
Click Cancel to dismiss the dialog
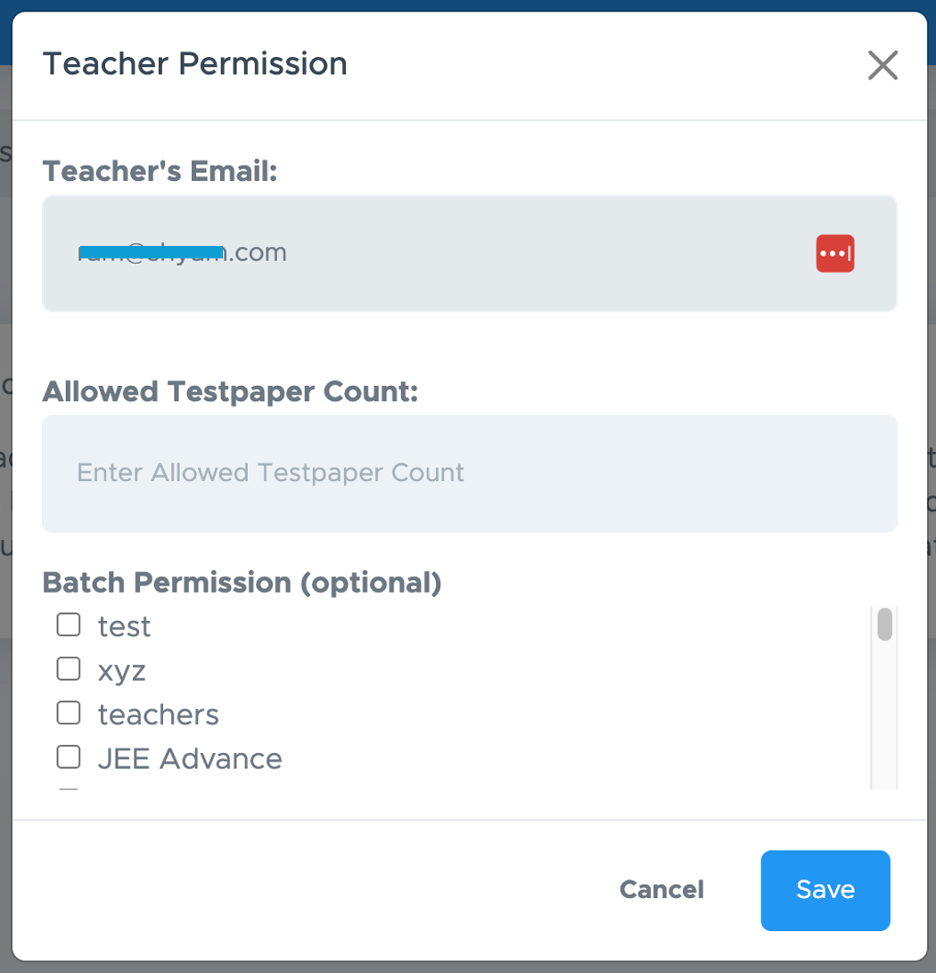(x=661, y=890)
